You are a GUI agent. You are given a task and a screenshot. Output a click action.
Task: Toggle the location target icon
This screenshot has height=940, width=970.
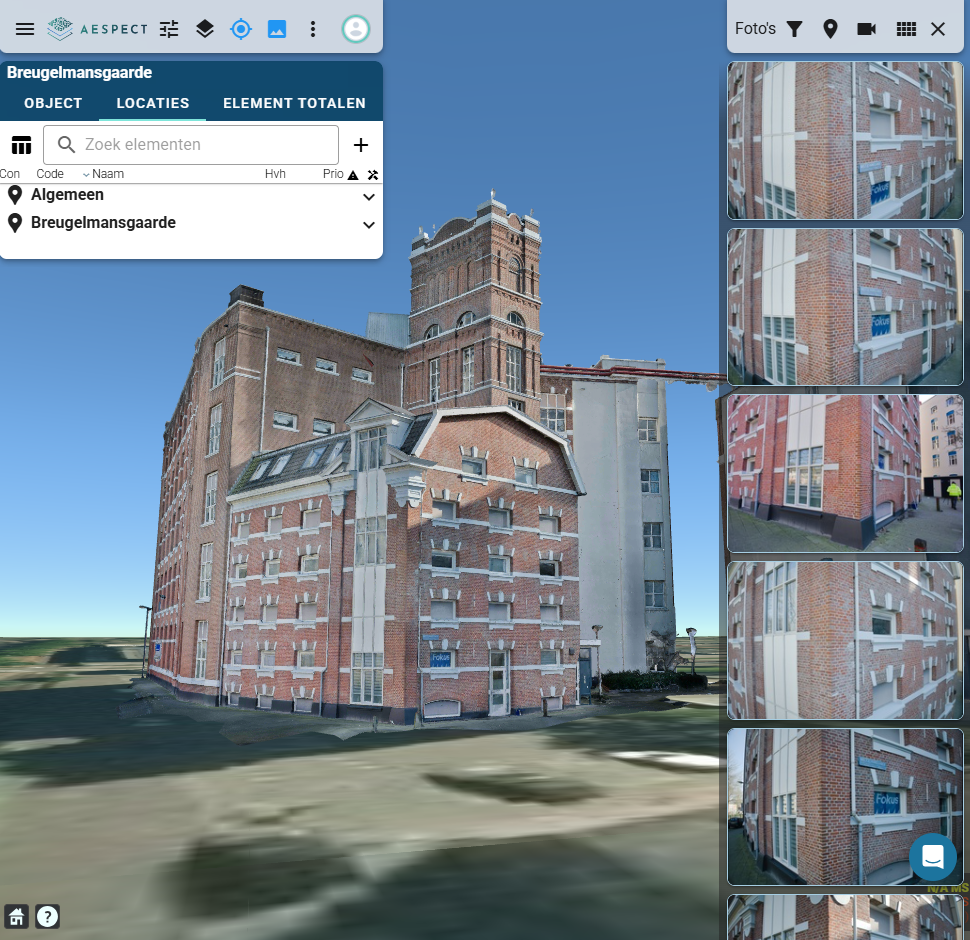[241, 29]
